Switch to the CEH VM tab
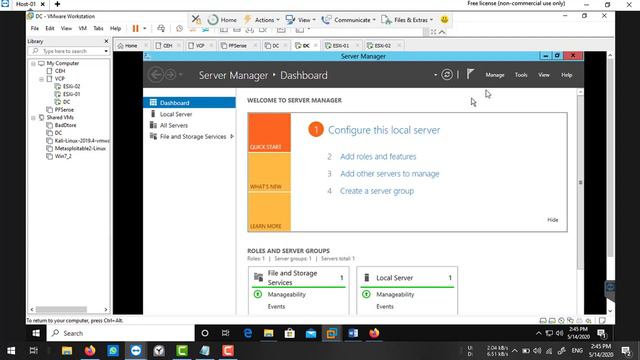 pos(167,46)
